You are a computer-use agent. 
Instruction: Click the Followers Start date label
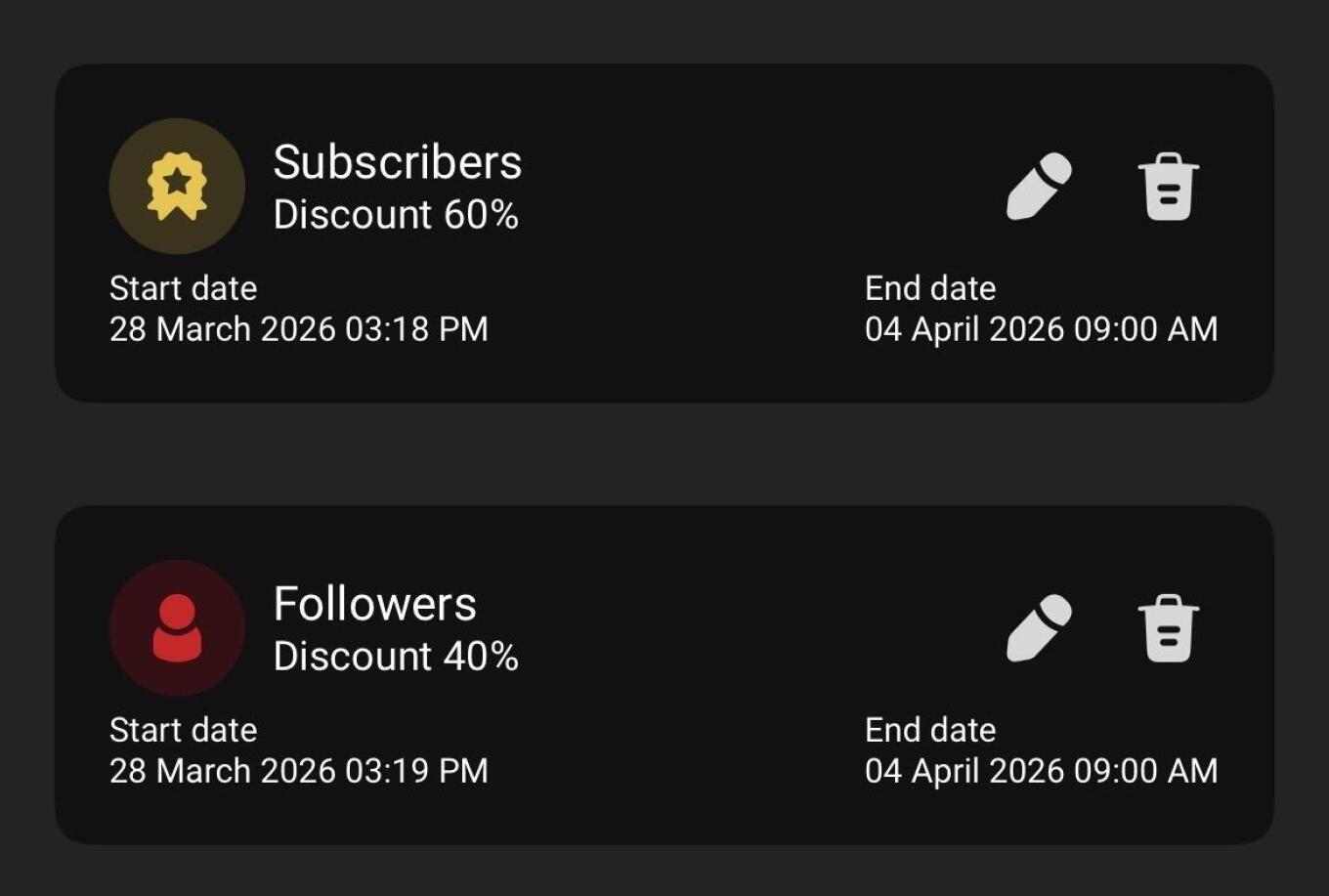coord(183,730)
